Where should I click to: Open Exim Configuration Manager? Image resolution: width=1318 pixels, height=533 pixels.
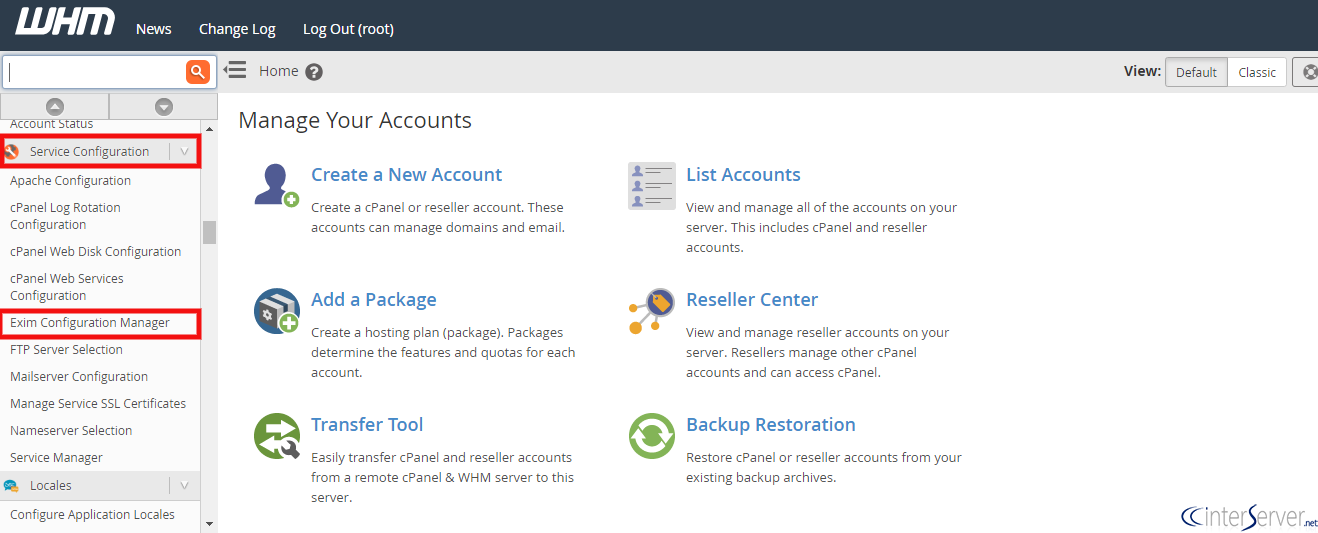click(x=90, y=323)
